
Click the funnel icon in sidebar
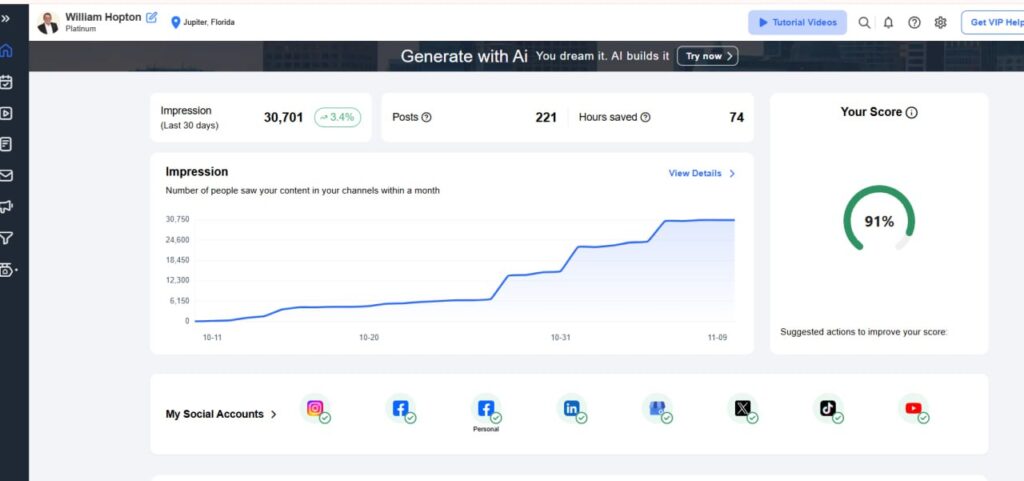pyautogui.click(x=6, y=238)
